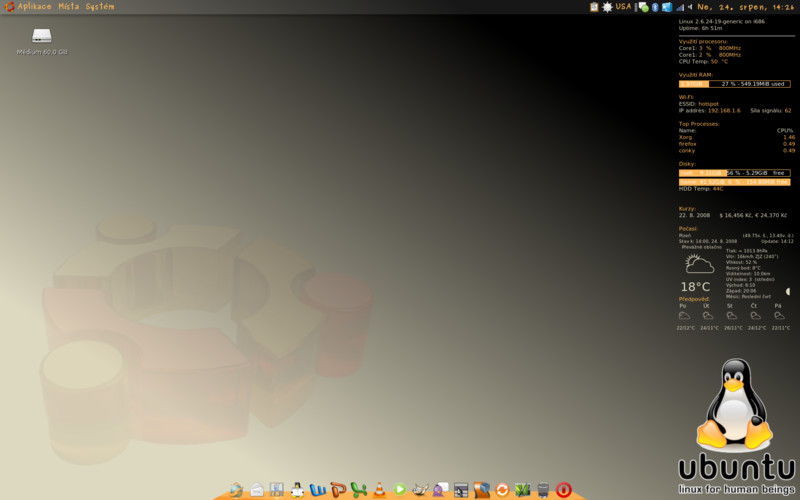Click the speaker volume tray icon
Screen dimensions: 800x500
(x=690, y=7)
